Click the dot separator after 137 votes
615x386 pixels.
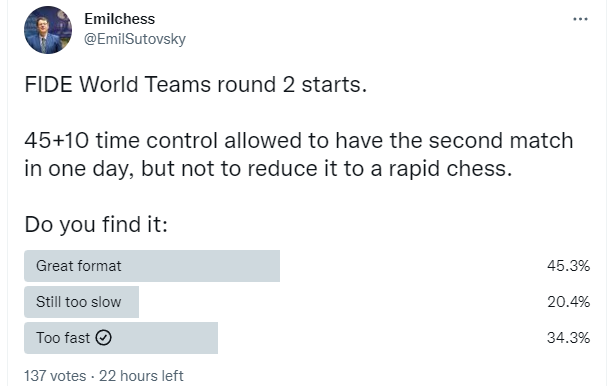[x=93, y=376]
